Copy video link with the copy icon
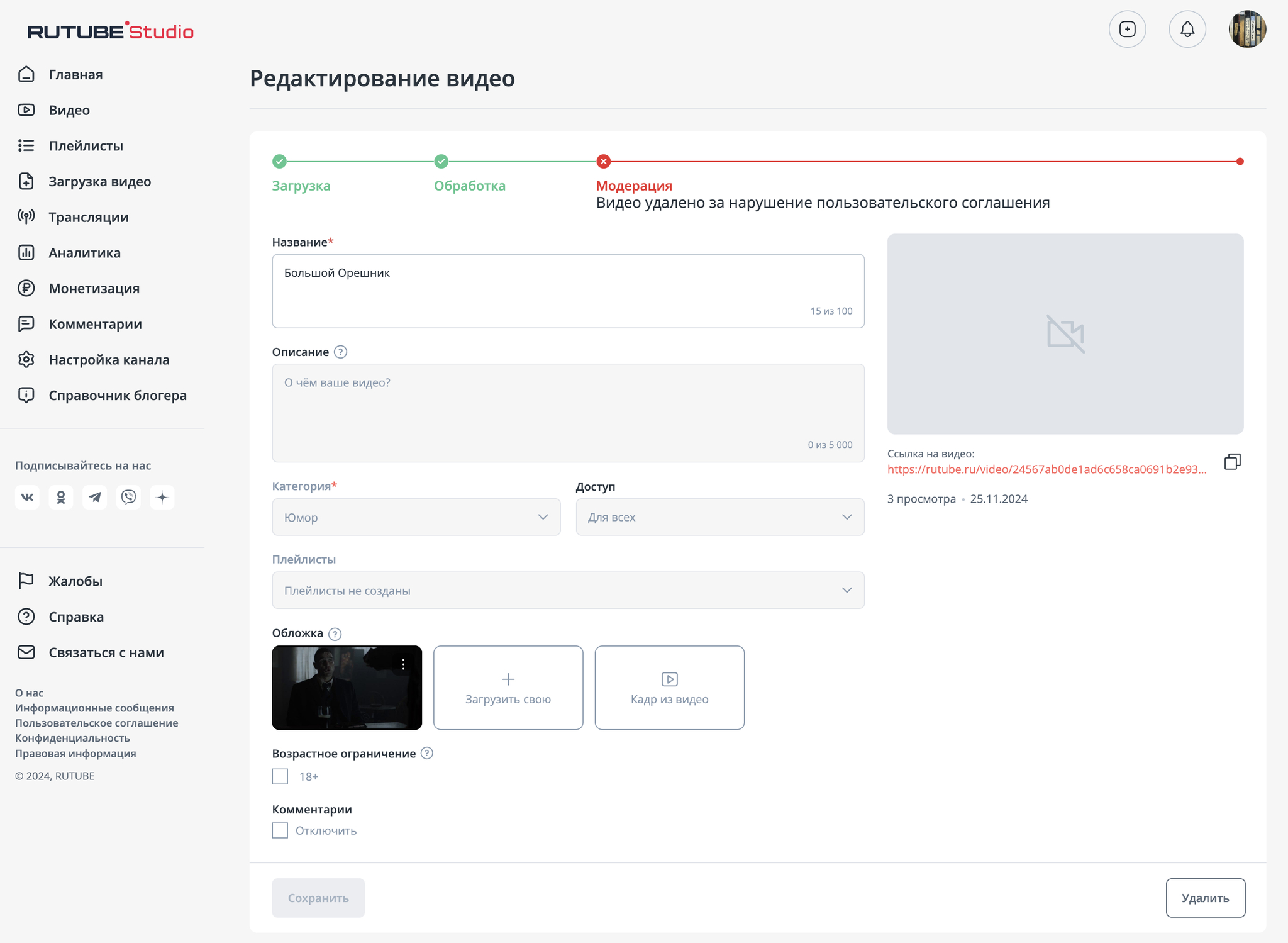 [1232, 462]
